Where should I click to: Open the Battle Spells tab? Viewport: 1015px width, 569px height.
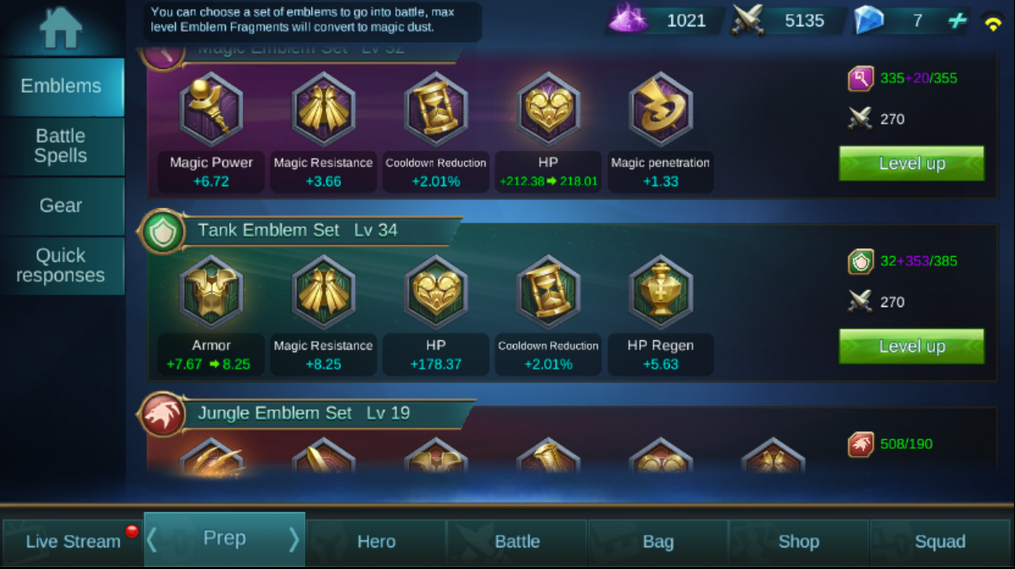coord(61,146)
